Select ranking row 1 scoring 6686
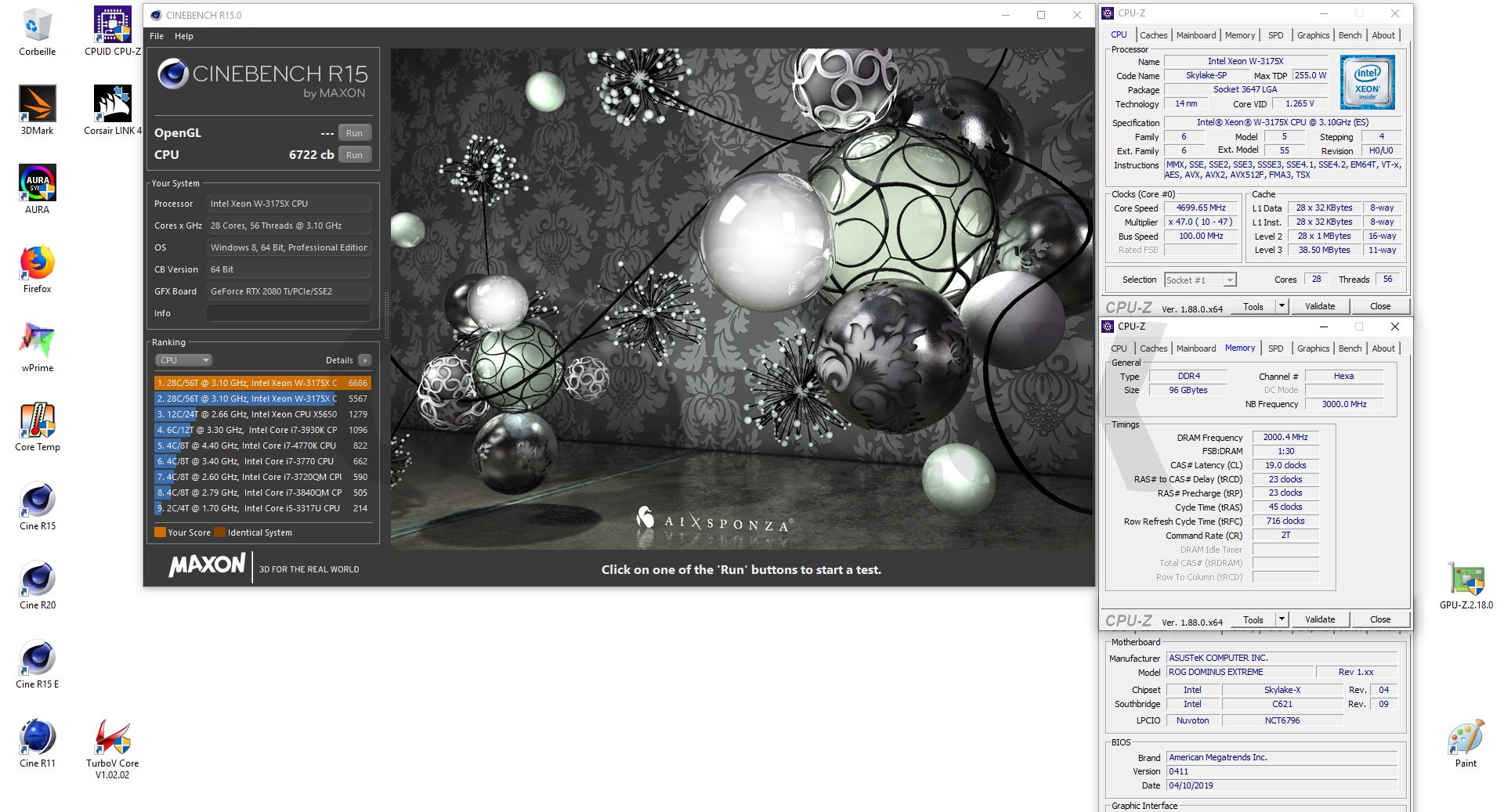The width and height of the screenshot is (1504, 812). click(x=262, y=383)
